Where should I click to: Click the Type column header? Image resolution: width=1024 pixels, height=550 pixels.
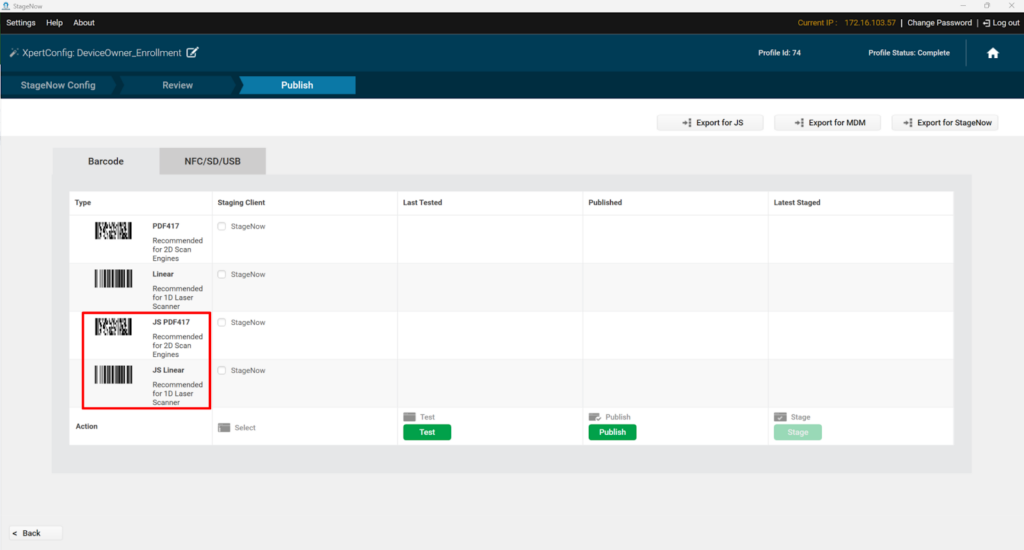click(x=83, y=202)
